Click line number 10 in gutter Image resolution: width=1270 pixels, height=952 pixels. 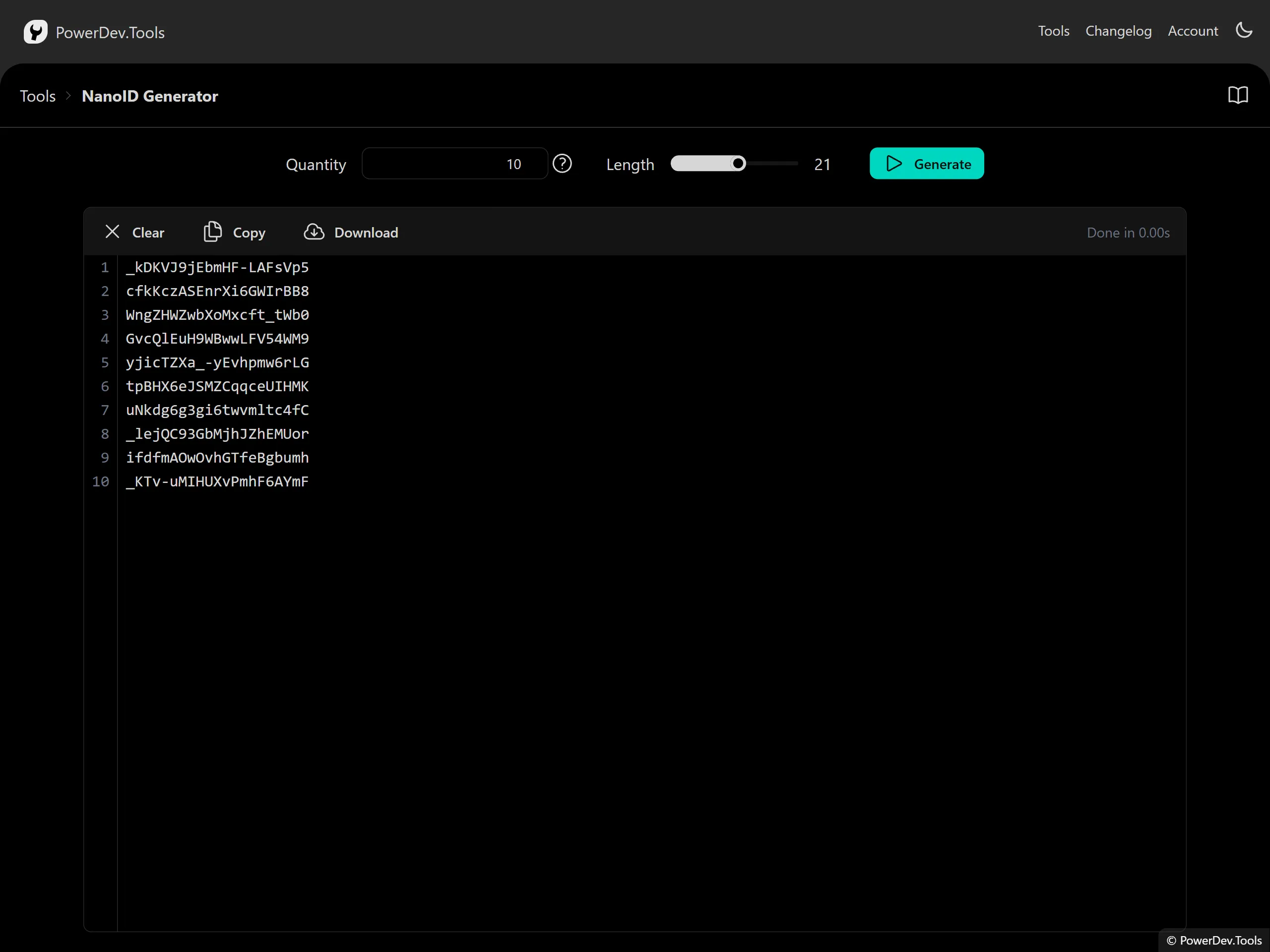point(101,481)
